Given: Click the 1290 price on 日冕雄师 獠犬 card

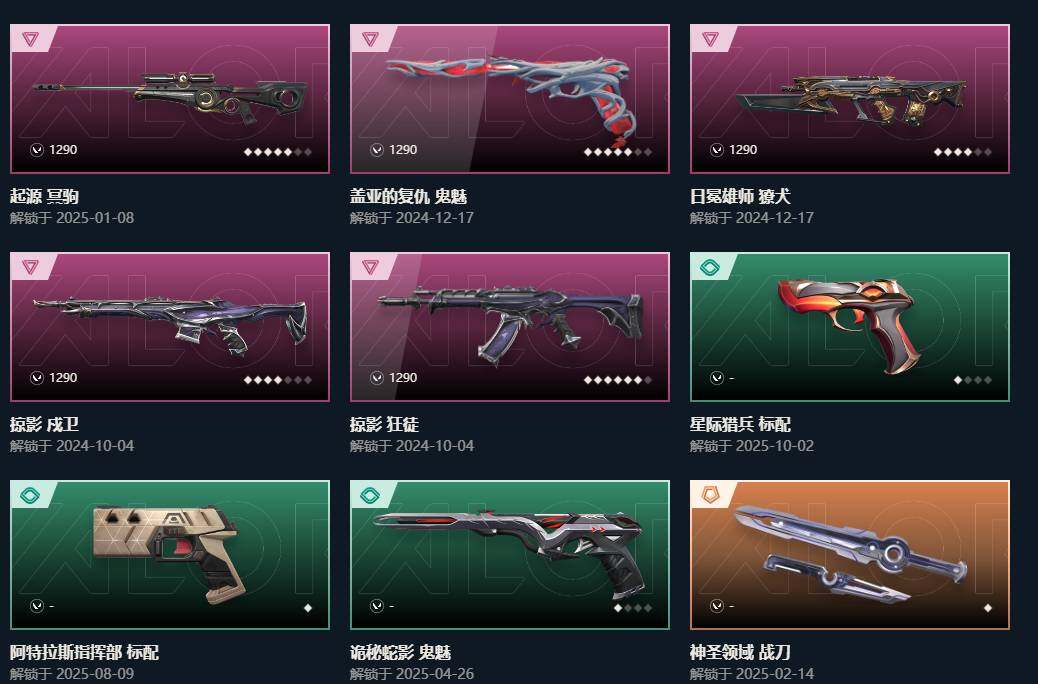Looking at the screenshot, I should (743, 150).
